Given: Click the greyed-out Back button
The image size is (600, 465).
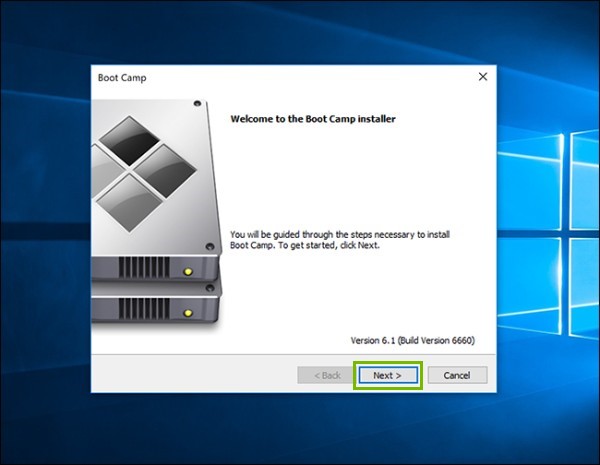Looking at the screenshot, I should [326, 375].
